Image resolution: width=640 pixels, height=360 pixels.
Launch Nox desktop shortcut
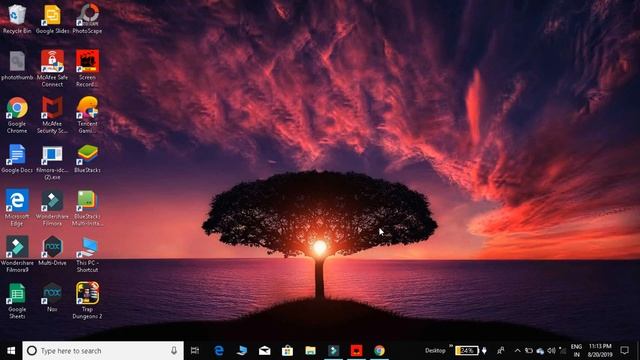coord(52,297)
